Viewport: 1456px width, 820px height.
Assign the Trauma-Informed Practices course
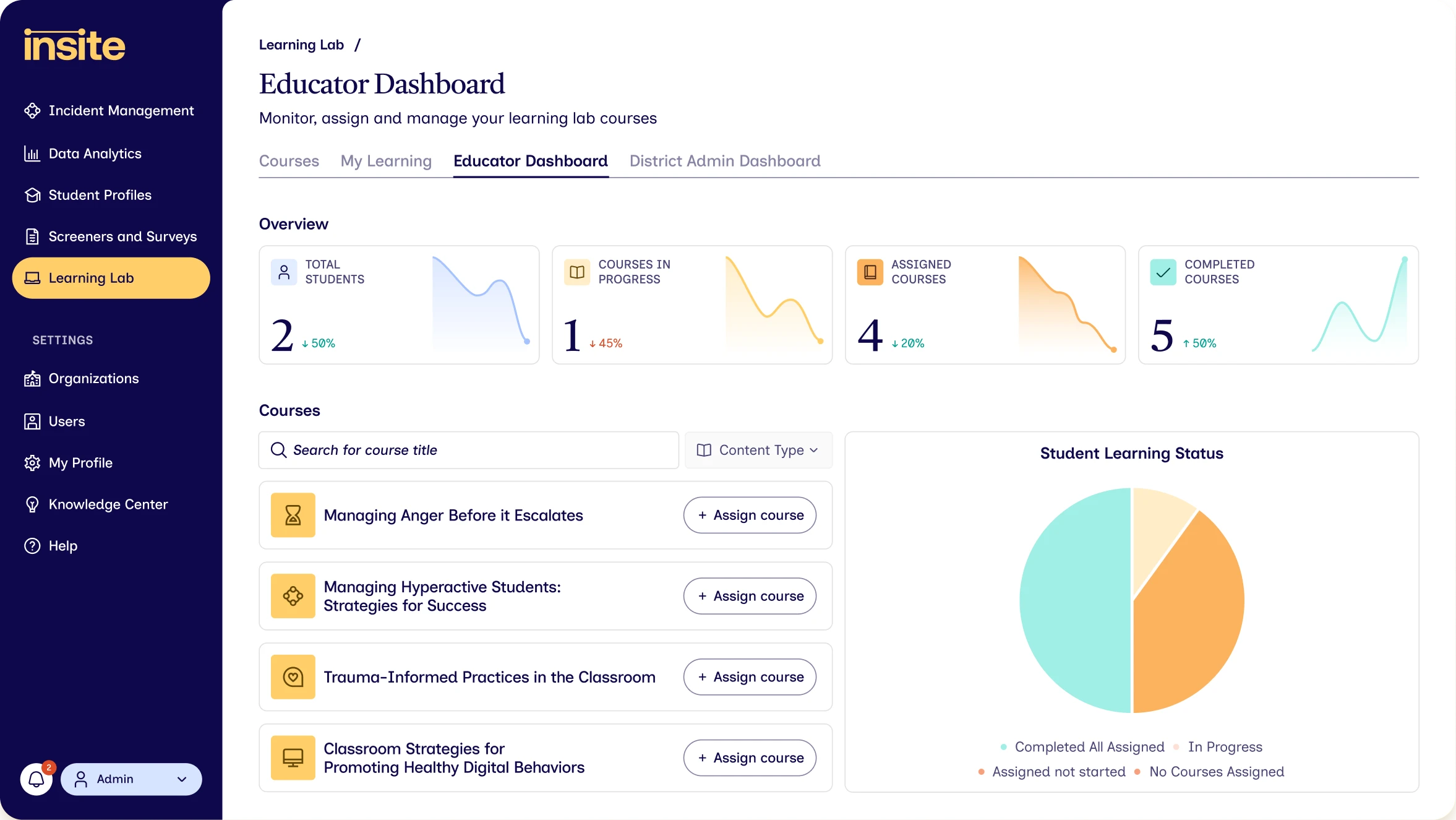point(750,677)
